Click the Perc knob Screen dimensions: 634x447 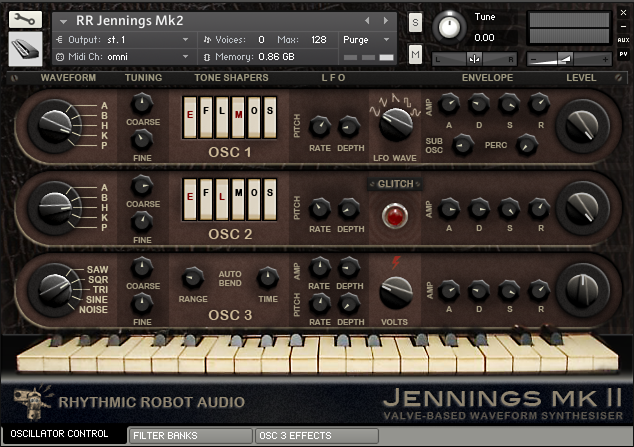click(527, 145)
